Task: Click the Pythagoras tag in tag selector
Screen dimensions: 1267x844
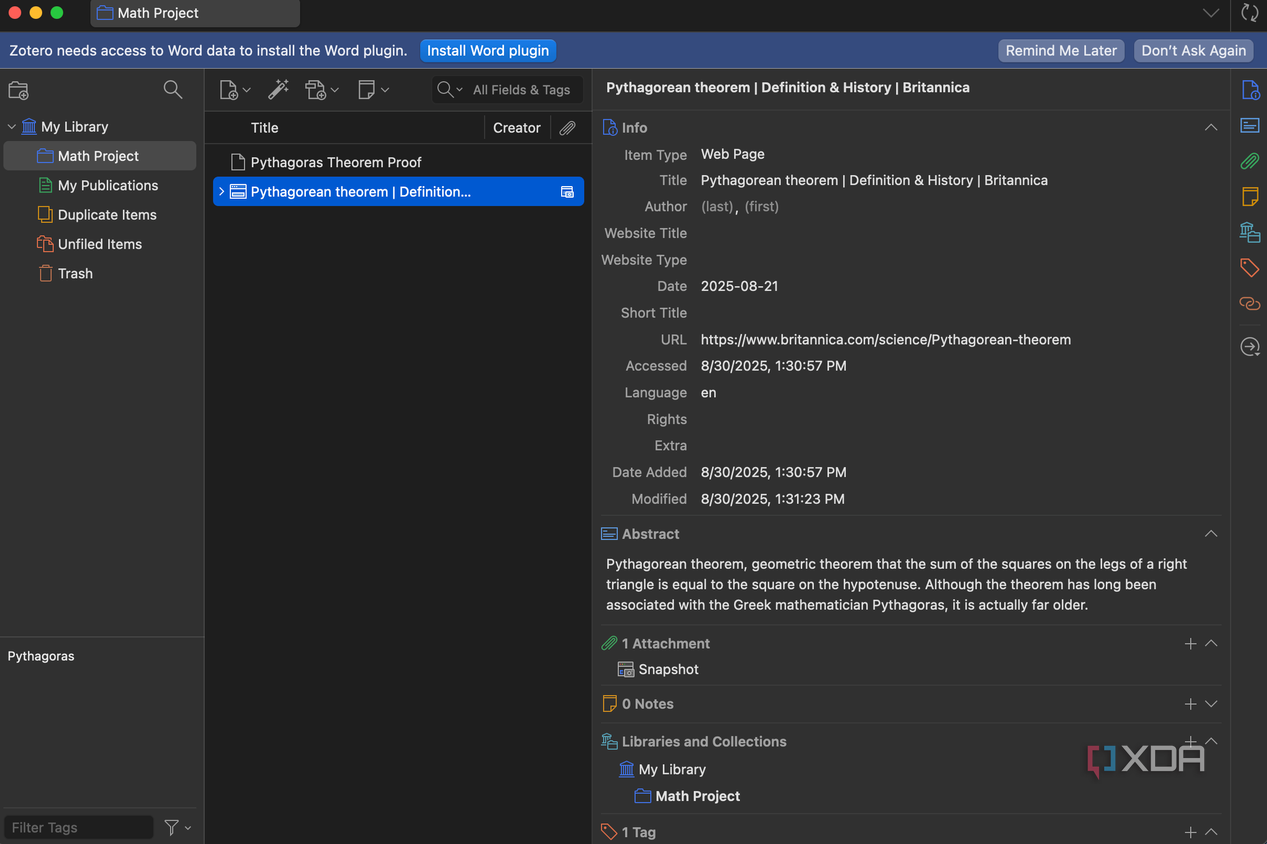Action: pos(41,656)
